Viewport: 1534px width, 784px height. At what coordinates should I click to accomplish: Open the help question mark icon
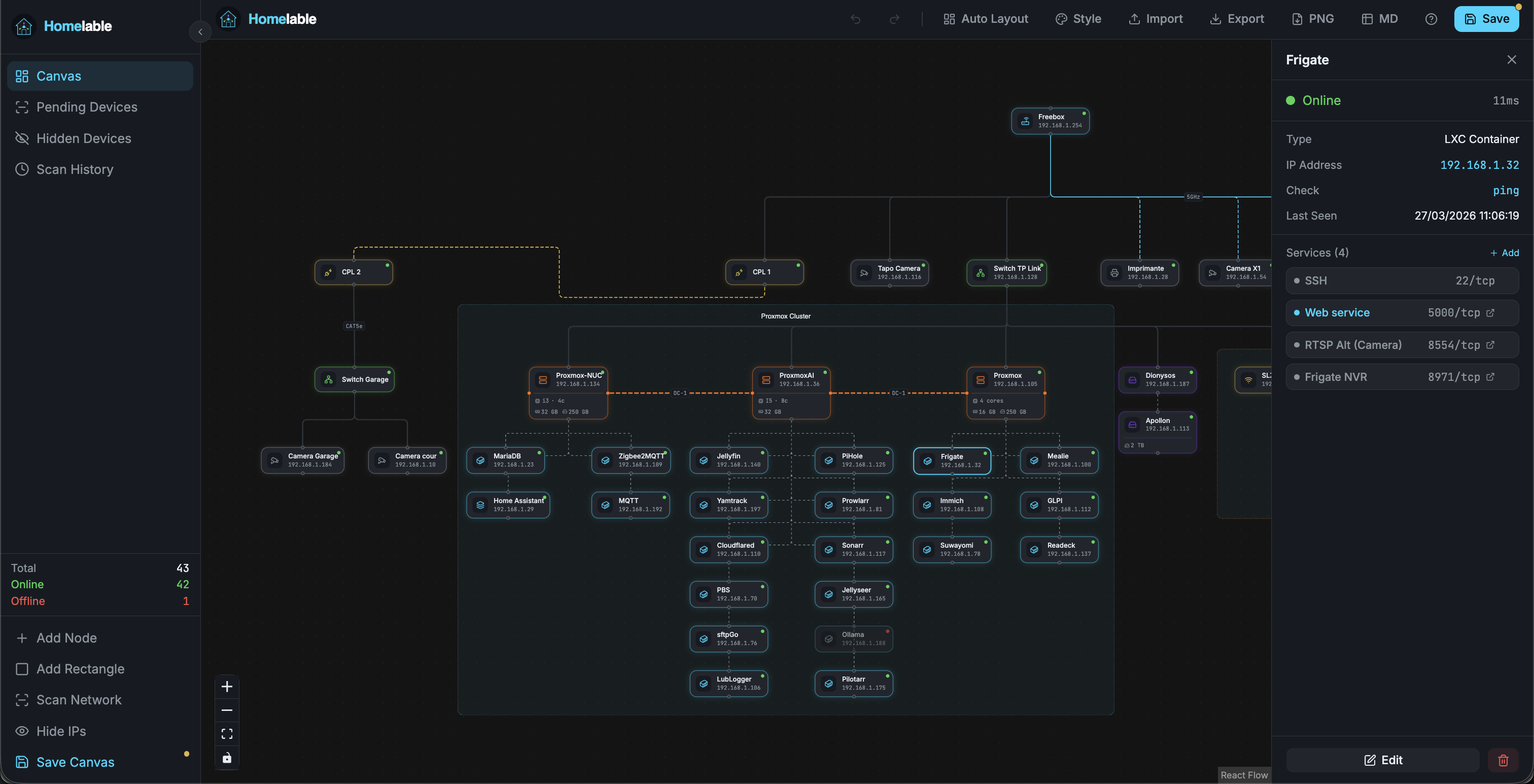(x=1431, y=19)
